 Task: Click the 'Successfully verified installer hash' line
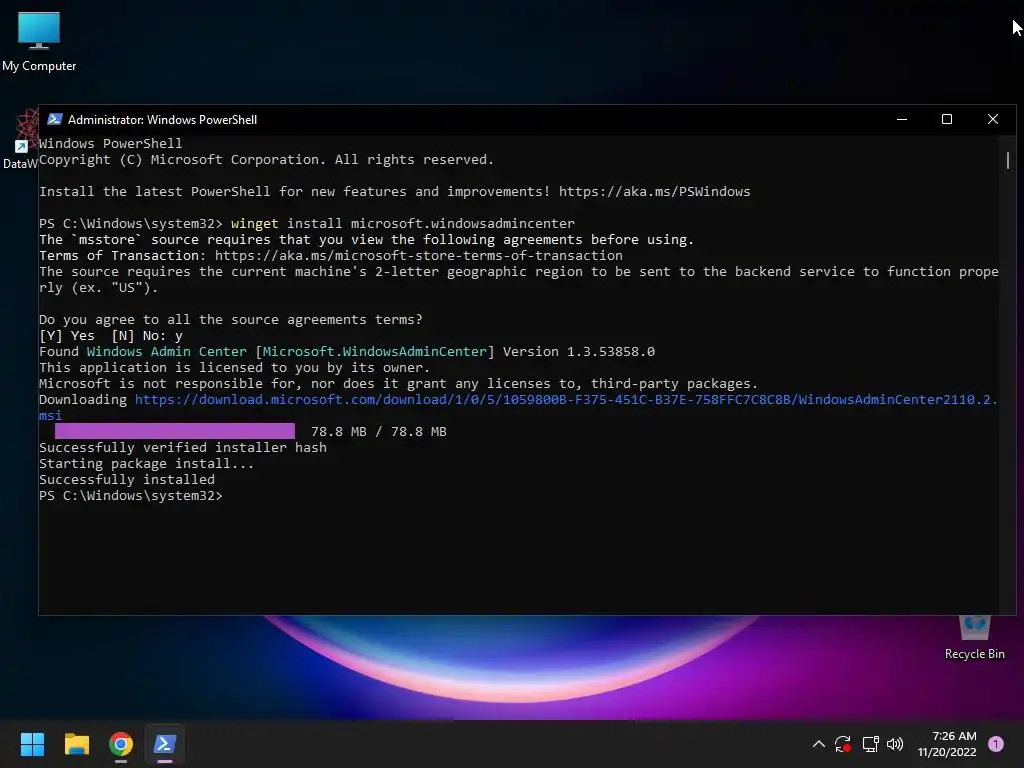tap(183, 448)
